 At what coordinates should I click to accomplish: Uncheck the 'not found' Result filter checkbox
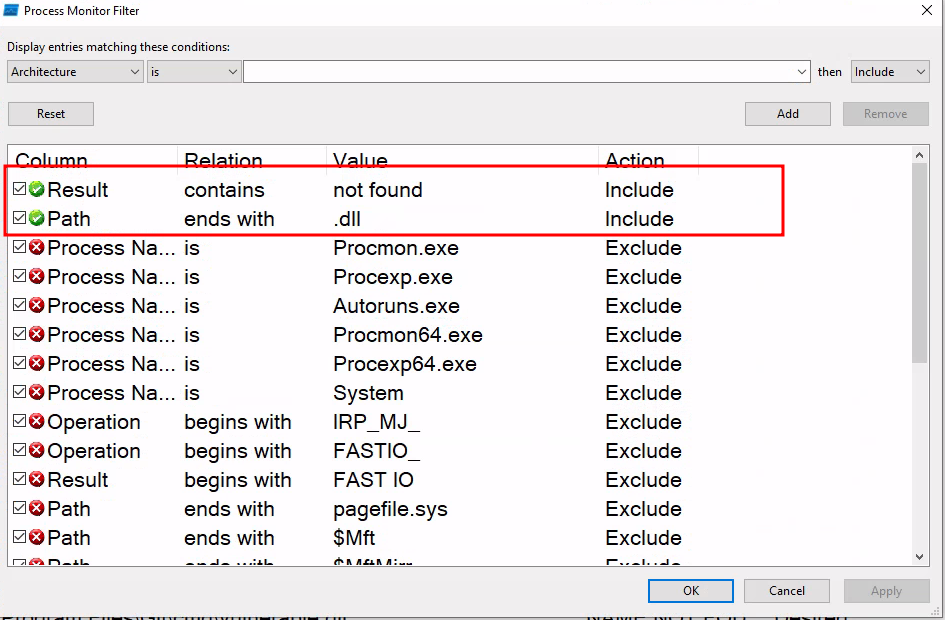point(20,189)
